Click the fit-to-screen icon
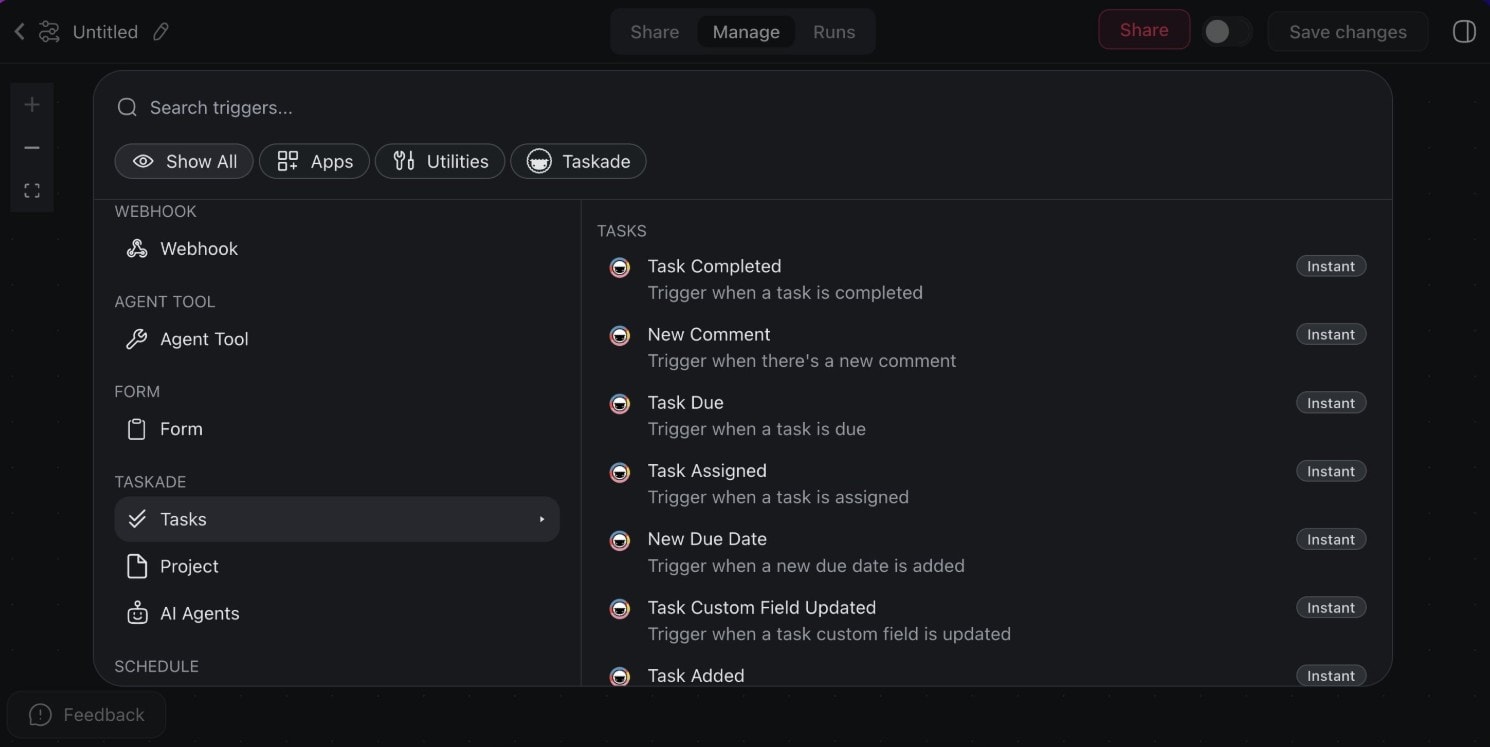1490x747 pixels. [32, 191]
